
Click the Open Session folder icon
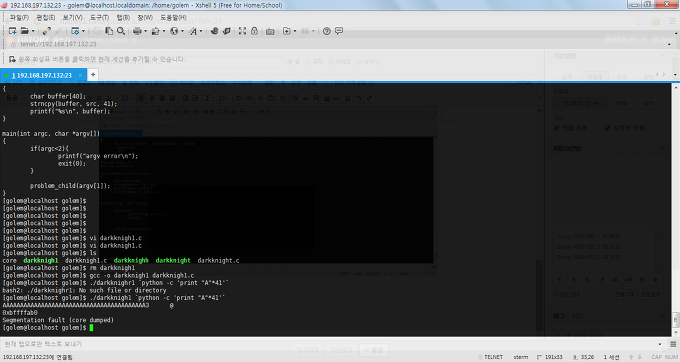pos(25,31)
